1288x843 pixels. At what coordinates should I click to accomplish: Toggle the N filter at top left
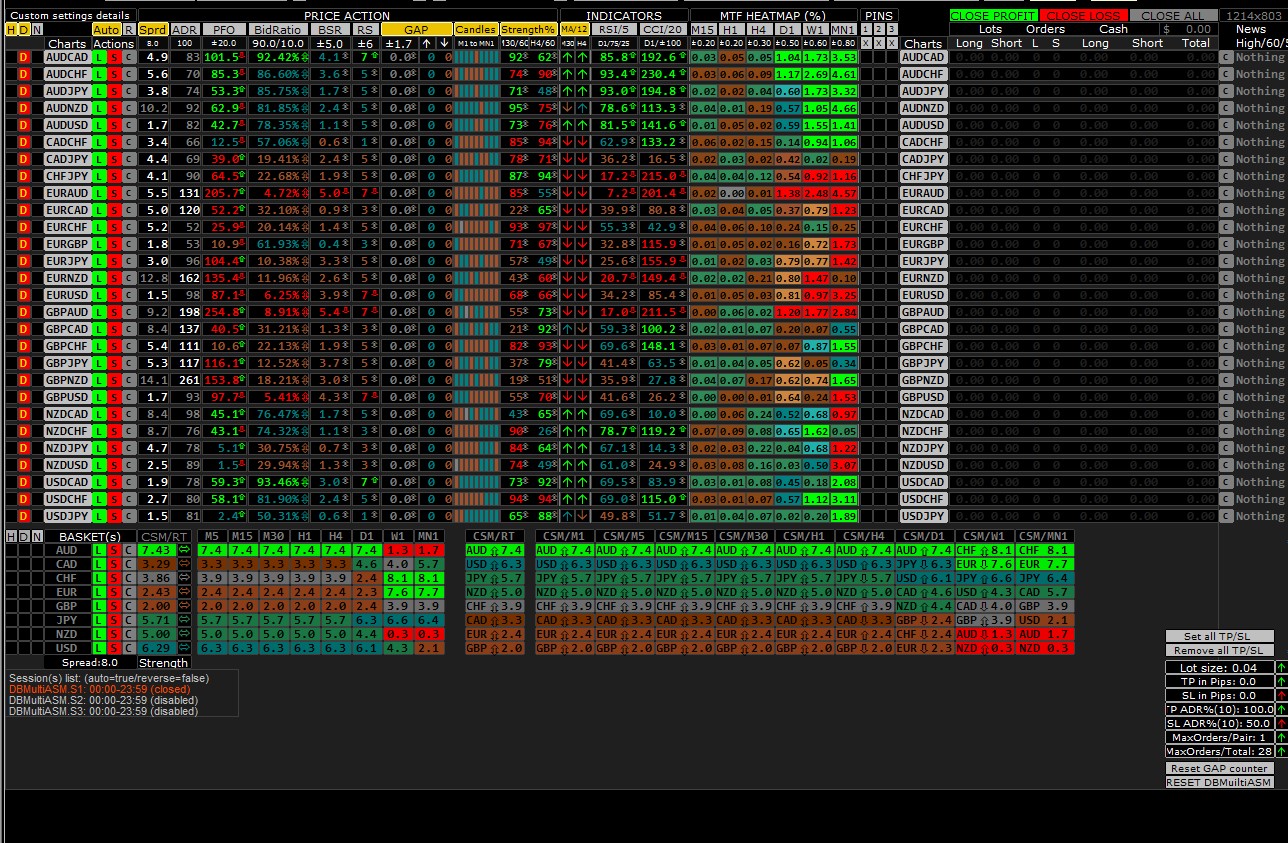(x=37, y=29)
